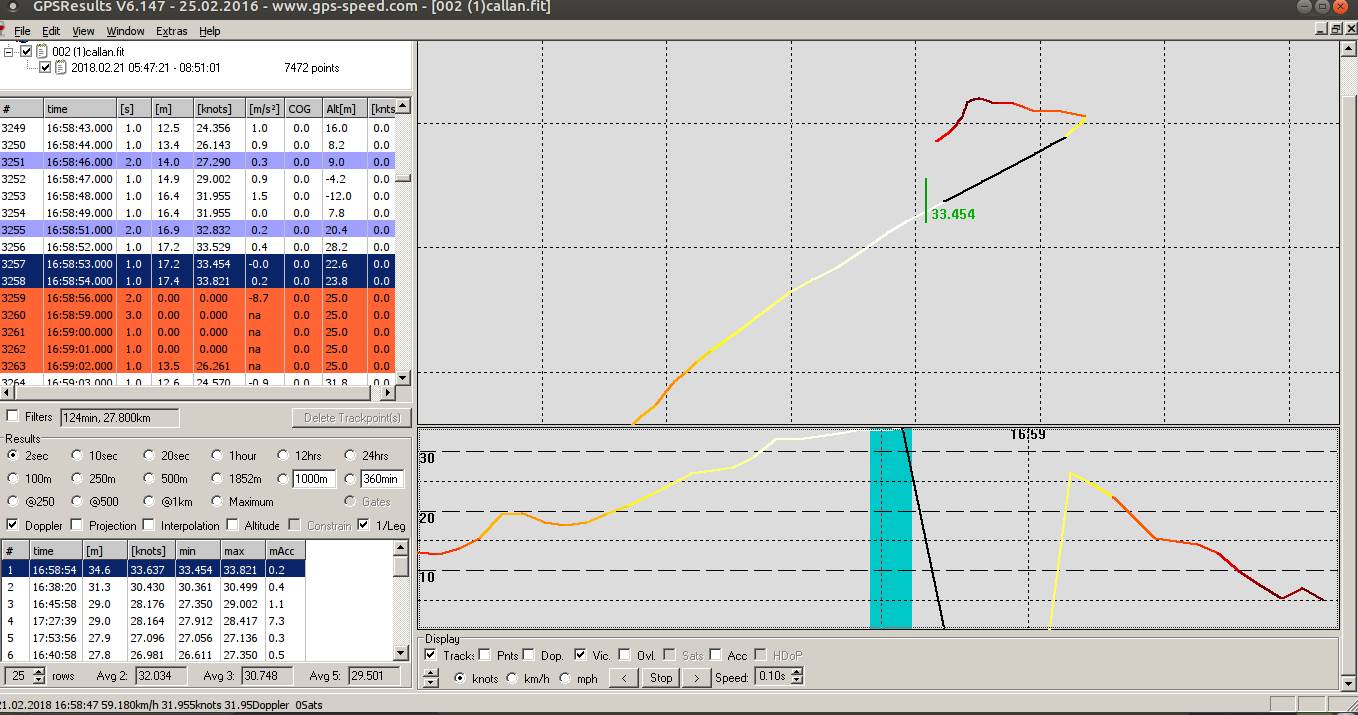The width and height of the screenshot is (1358, 715).
Task: Enable the Altitude checkbox
Action: click(233, 525)
